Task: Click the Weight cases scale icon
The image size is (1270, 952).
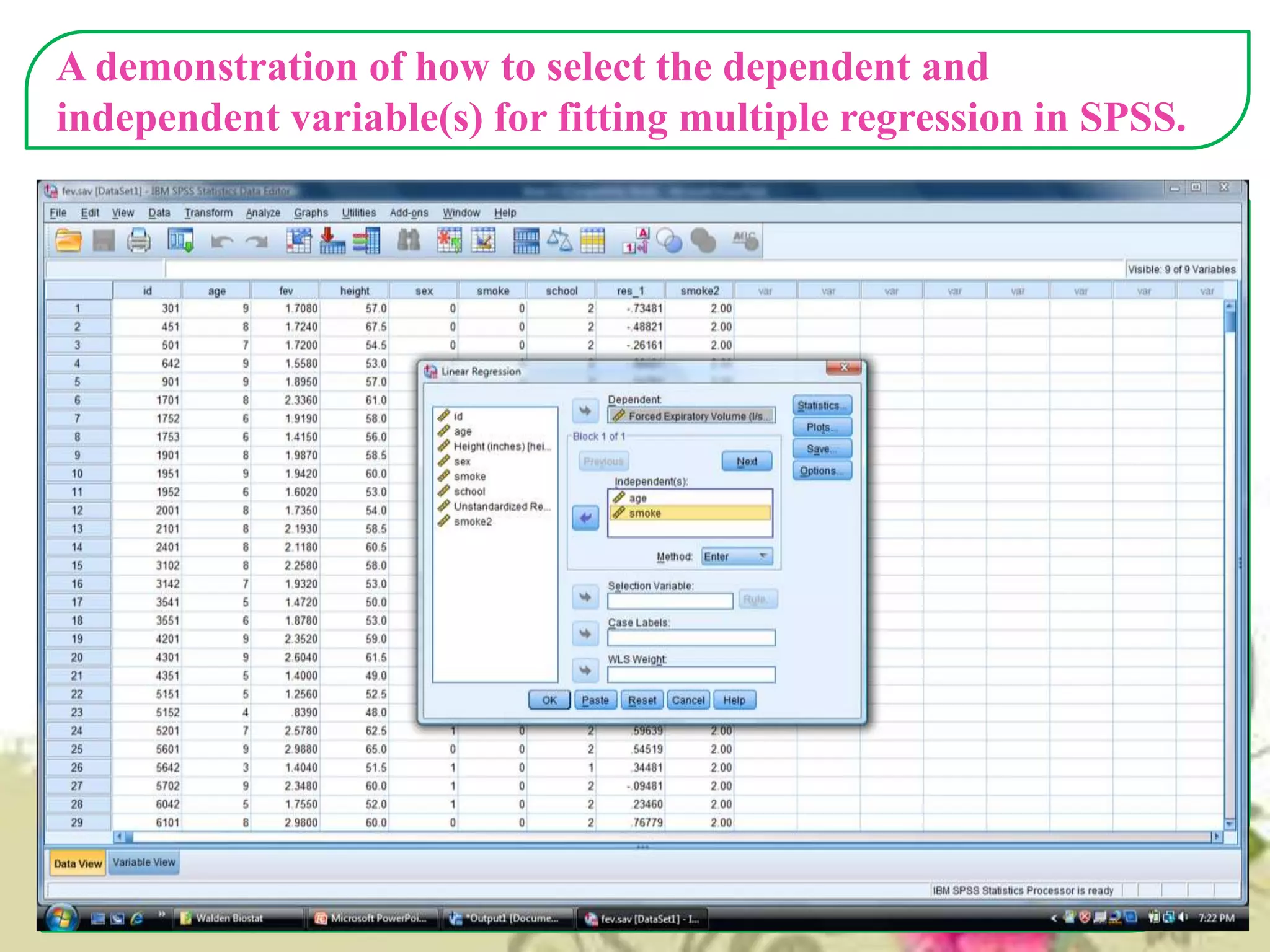Action: pos(559,241)
